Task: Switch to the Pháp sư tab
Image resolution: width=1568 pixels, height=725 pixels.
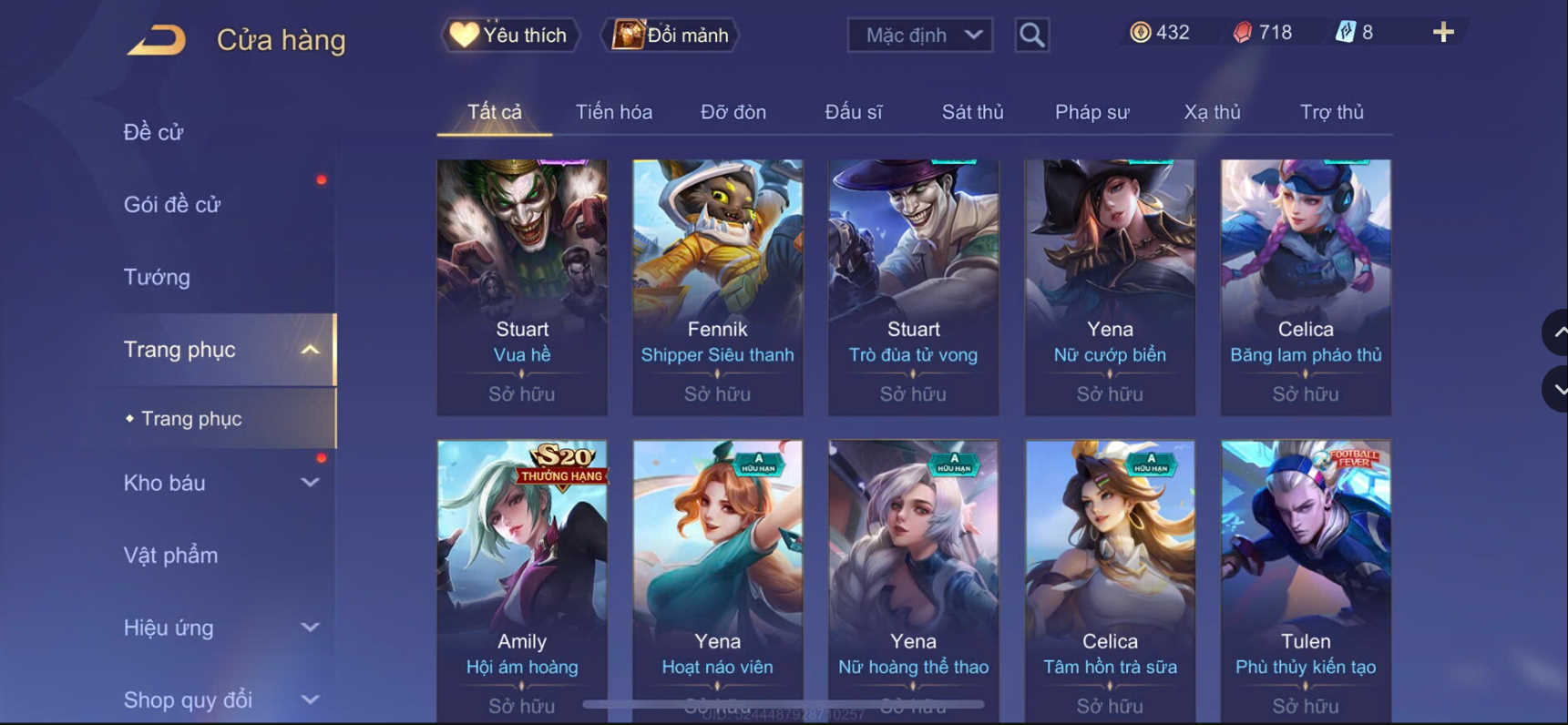Action: pyautogui.click(x=1091, y=112)
